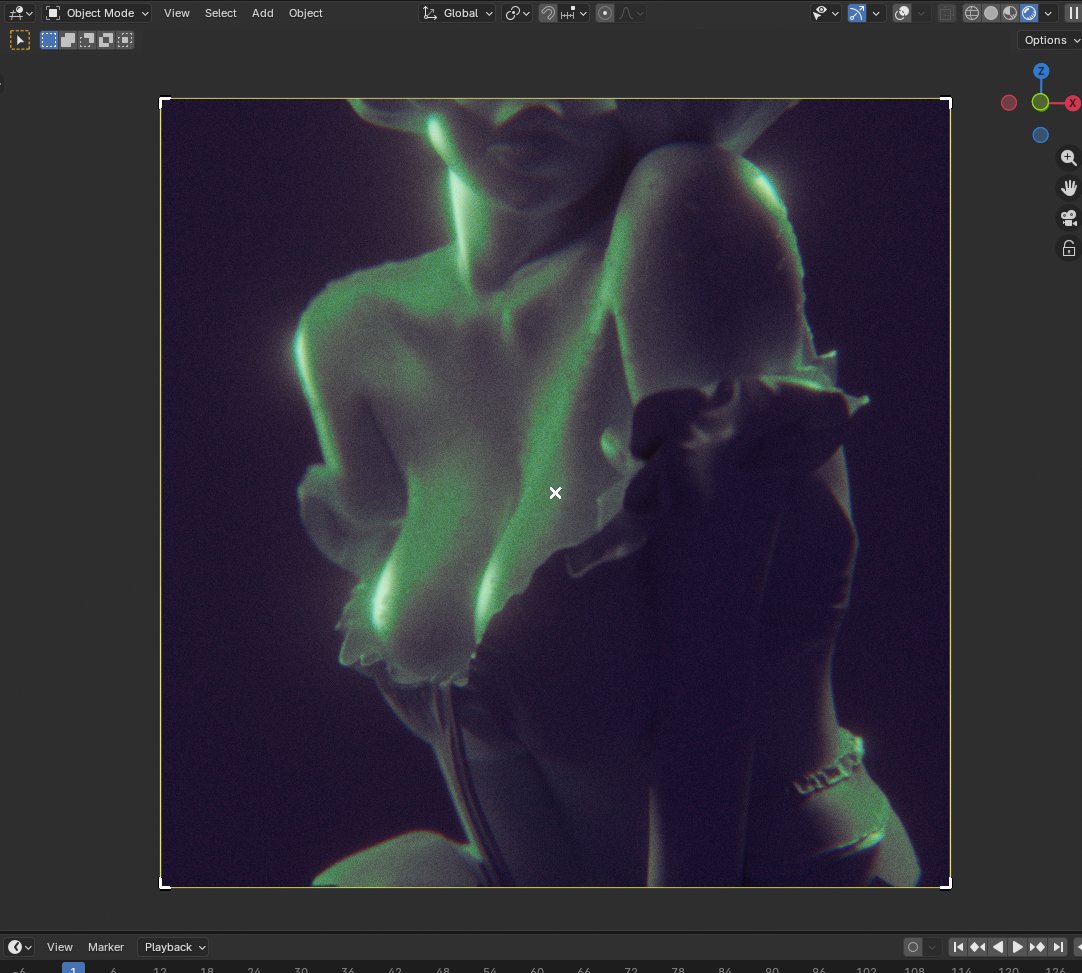1082x973 pixels.
Task: Open the Playback dropdown
Action: (173, 947)
